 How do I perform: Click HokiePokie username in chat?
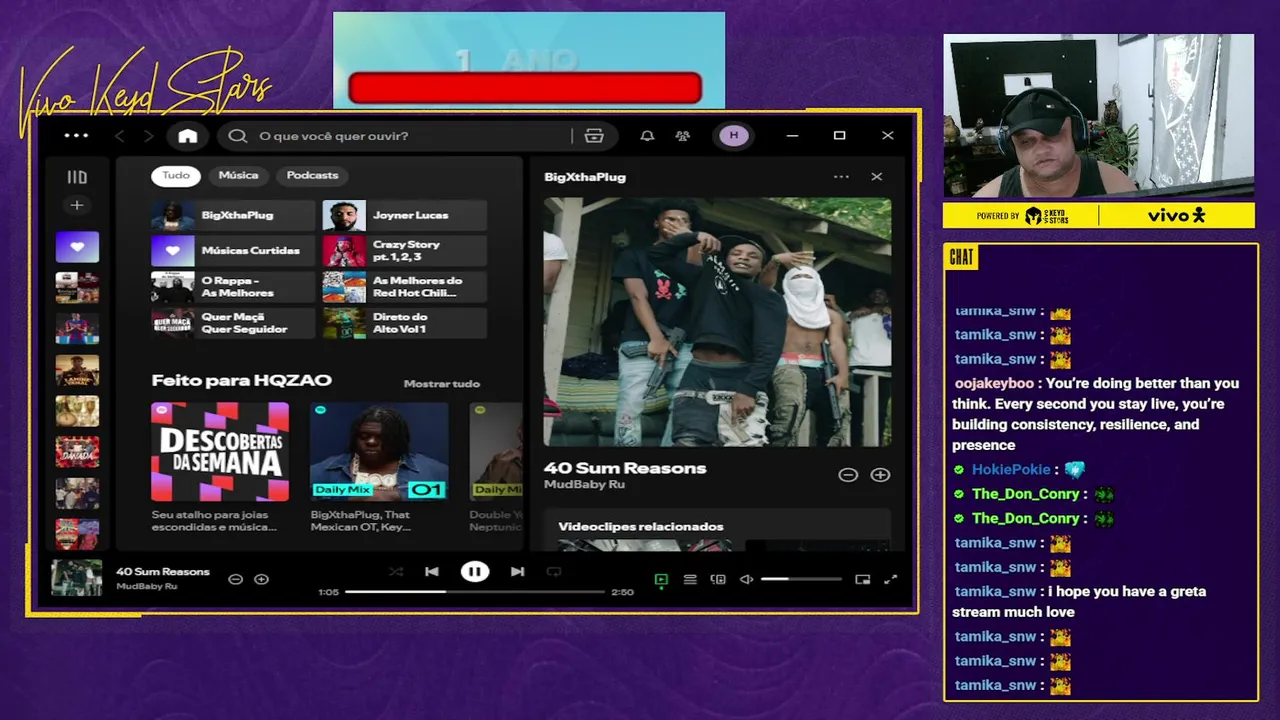point(1011,469)
